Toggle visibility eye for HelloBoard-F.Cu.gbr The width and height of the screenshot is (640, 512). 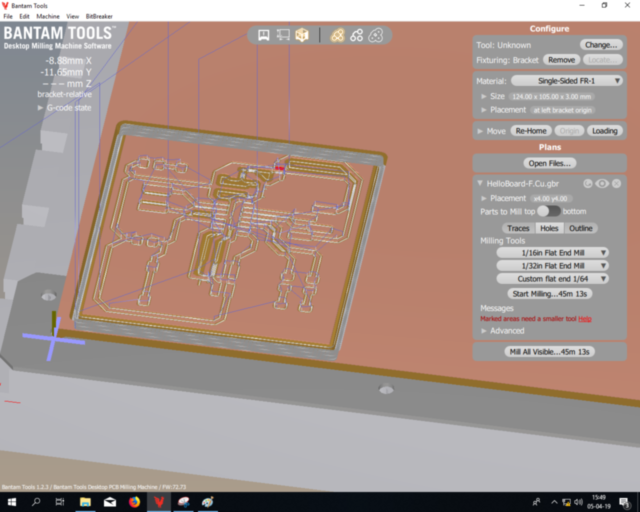click(x=602, y=184)
